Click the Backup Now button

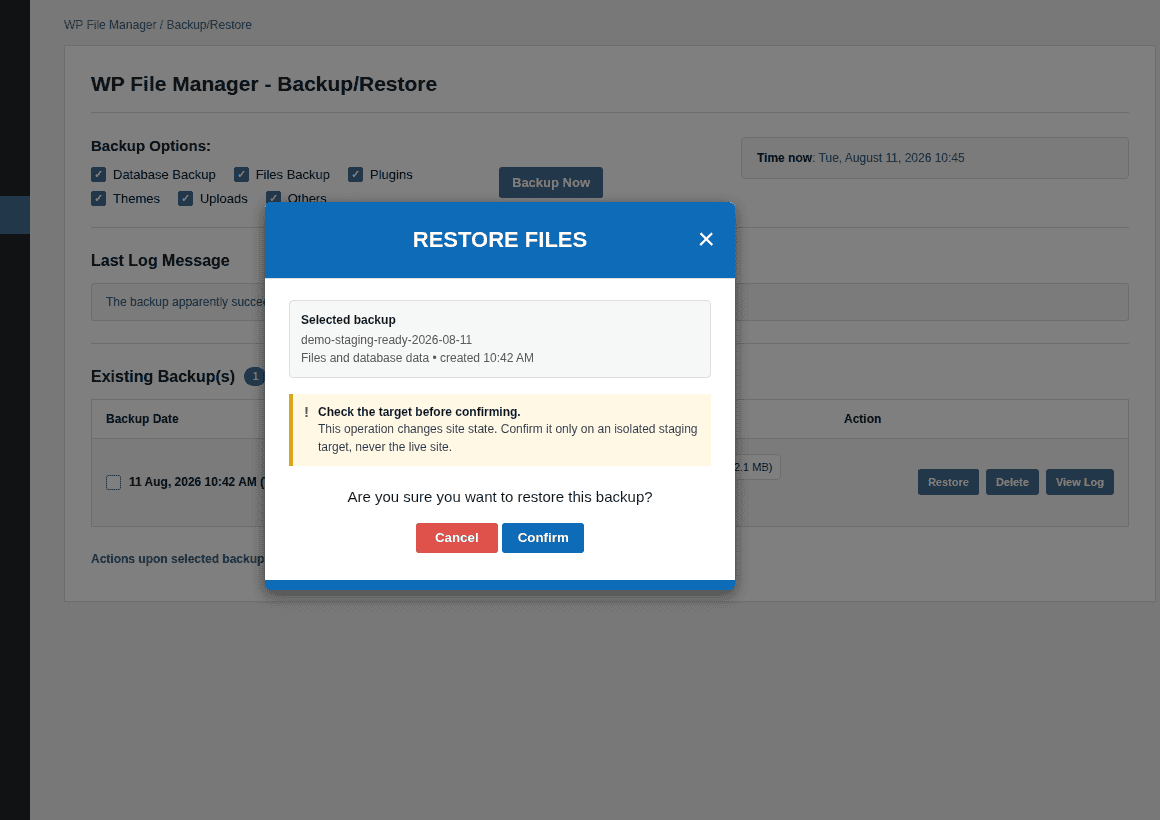pyautogui.click(x=550, y=183)
